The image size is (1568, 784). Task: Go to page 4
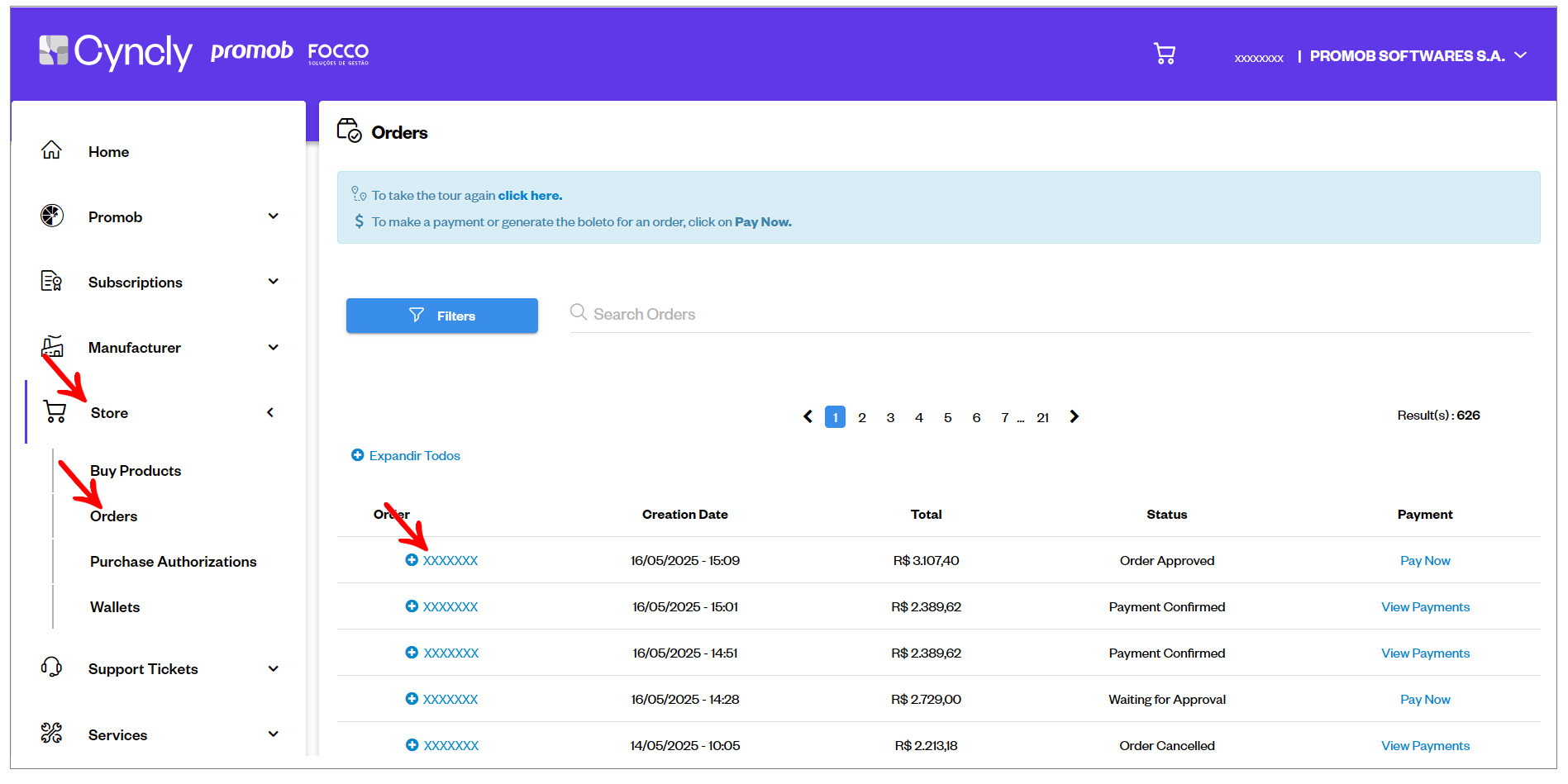tap(919, 418)
